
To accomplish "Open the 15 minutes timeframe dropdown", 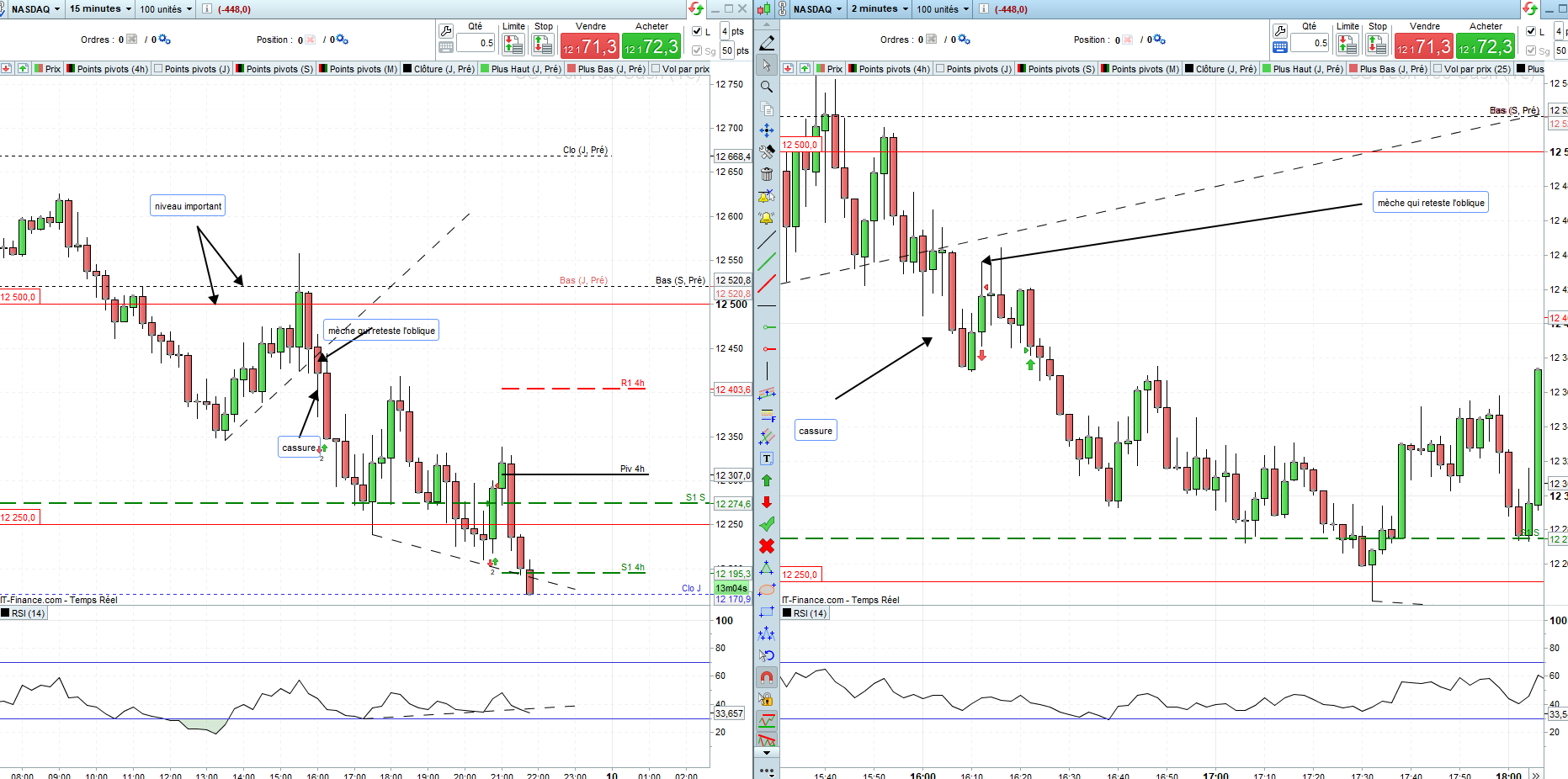I will tap(100, 8).
